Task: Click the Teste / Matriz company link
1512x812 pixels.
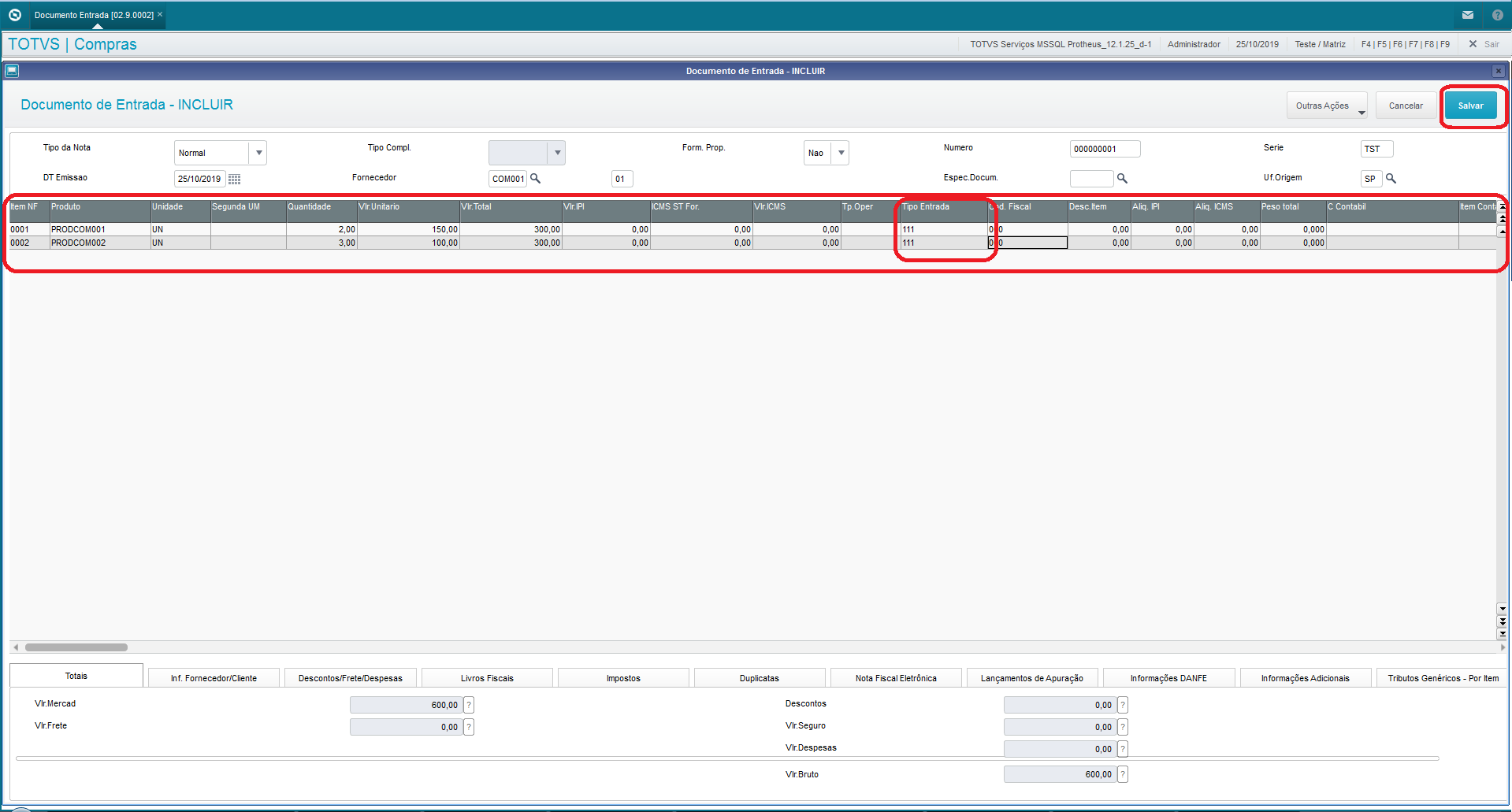Action: 1320,44
